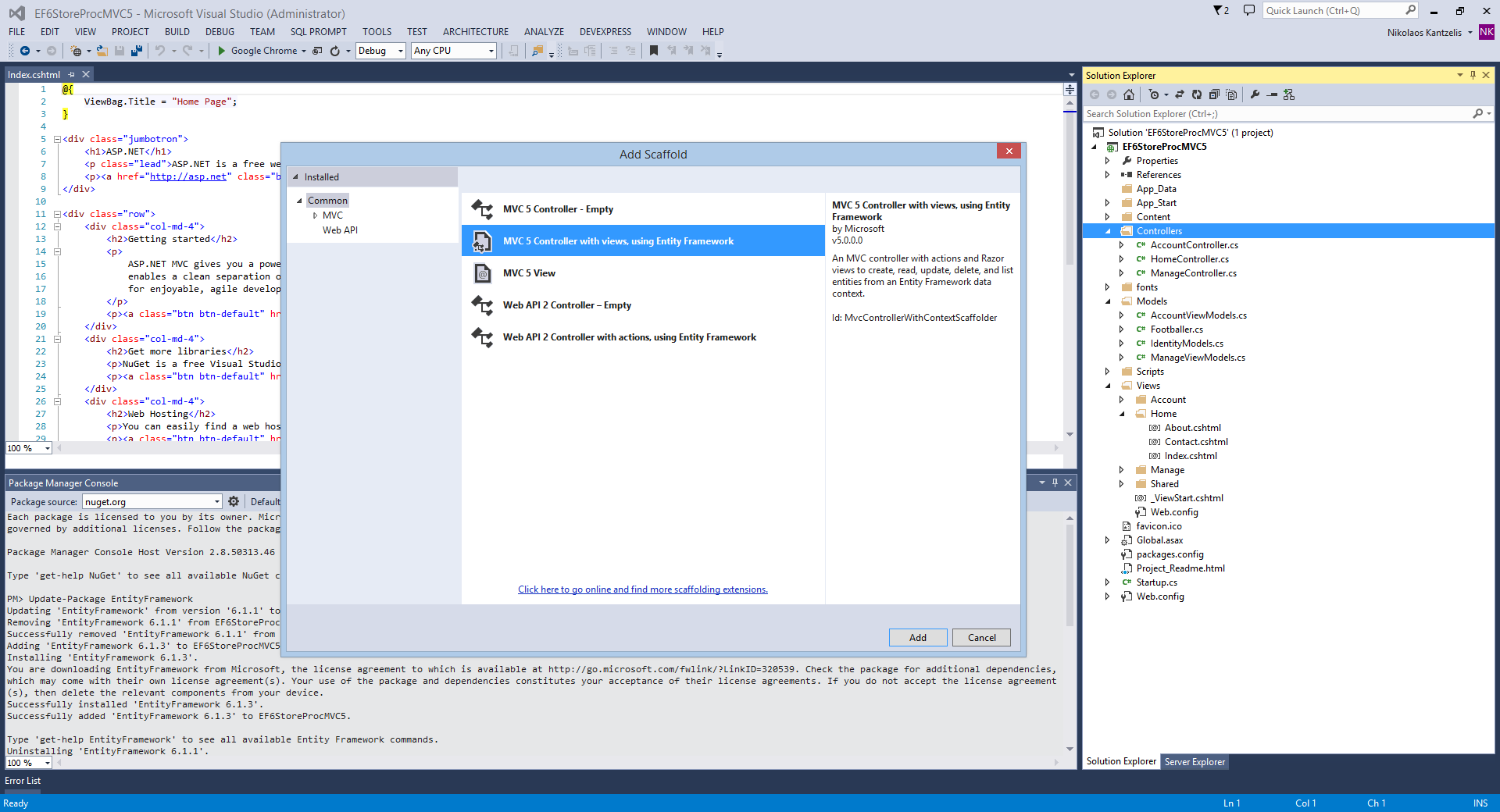Collapse the Controllers folder in Solution Explorer

coord(1108,231)
